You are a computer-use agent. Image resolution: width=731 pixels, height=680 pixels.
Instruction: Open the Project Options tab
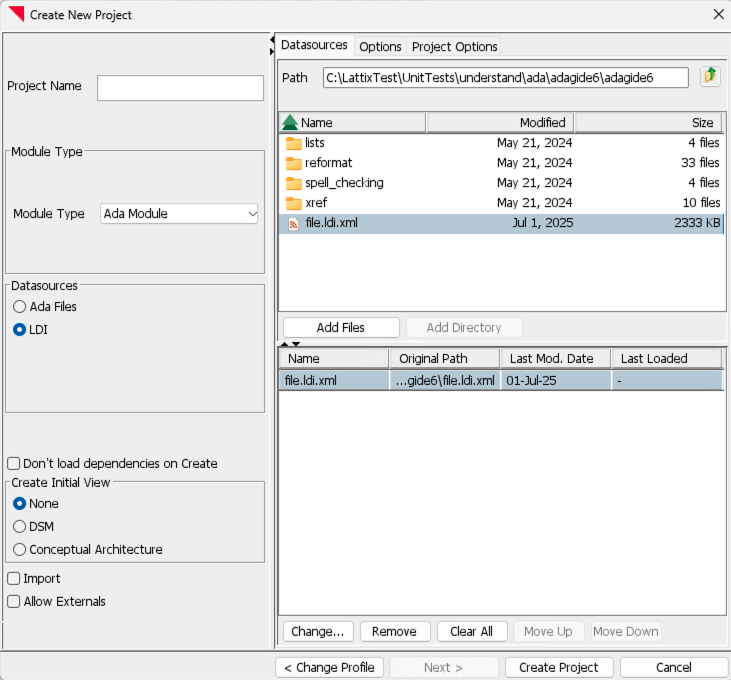click(x=455, y=47)
